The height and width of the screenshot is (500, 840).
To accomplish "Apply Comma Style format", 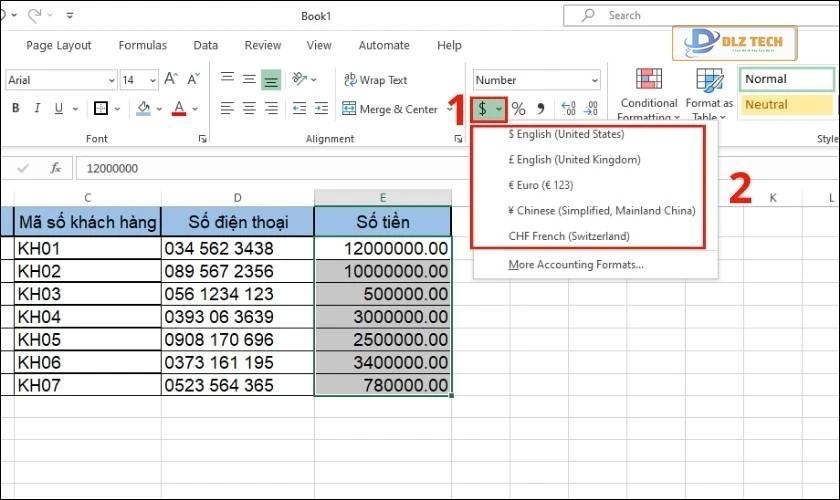I will pyautogui.click(x=541, y=109).
